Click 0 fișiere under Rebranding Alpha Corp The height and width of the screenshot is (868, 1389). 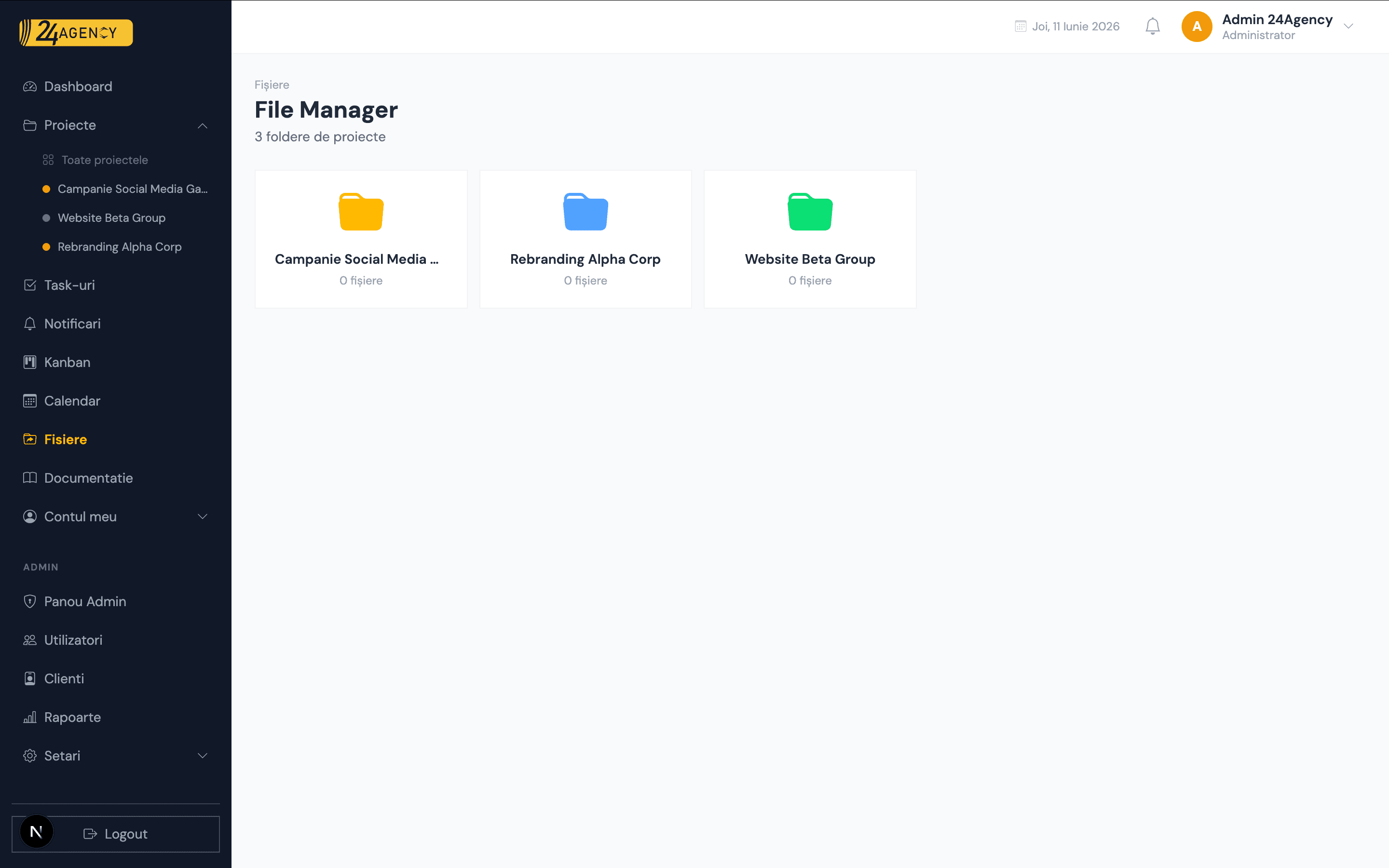[x=586, y=281]
